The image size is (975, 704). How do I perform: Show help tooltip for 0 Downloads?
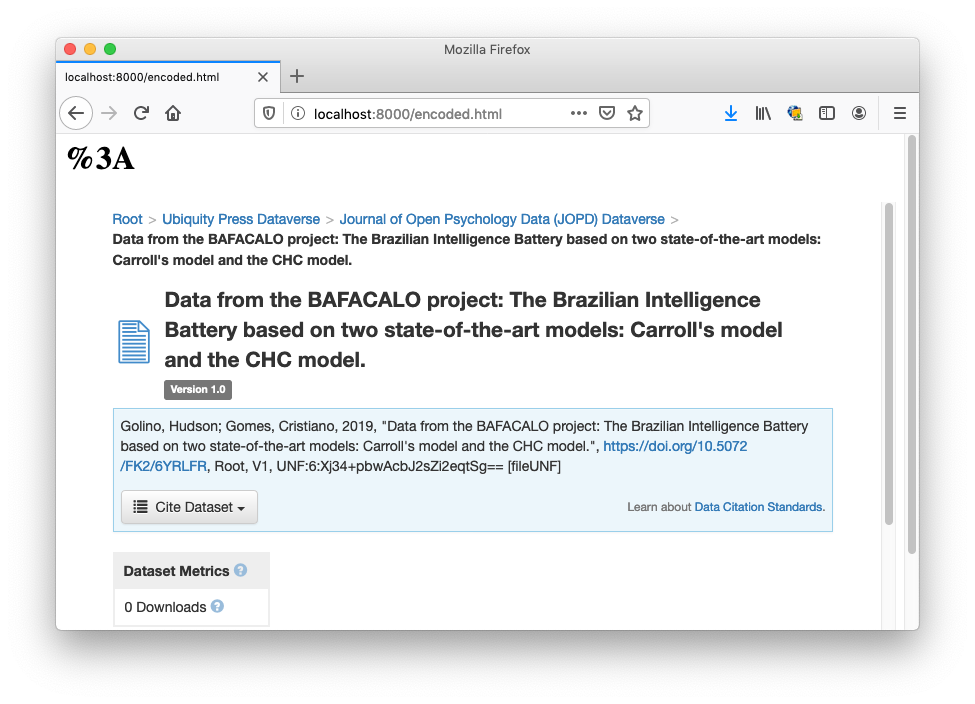(x=217, y=606)
